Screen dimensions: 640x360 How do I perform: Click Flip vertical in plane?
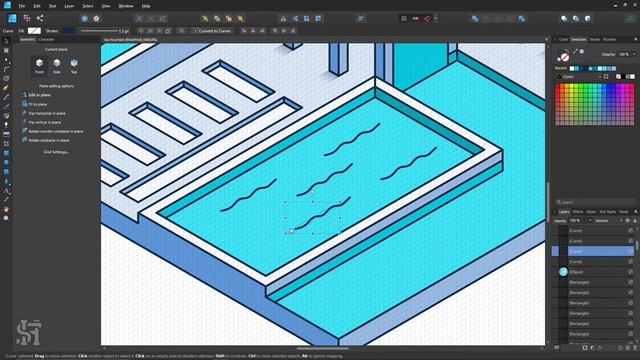point(41,122)
